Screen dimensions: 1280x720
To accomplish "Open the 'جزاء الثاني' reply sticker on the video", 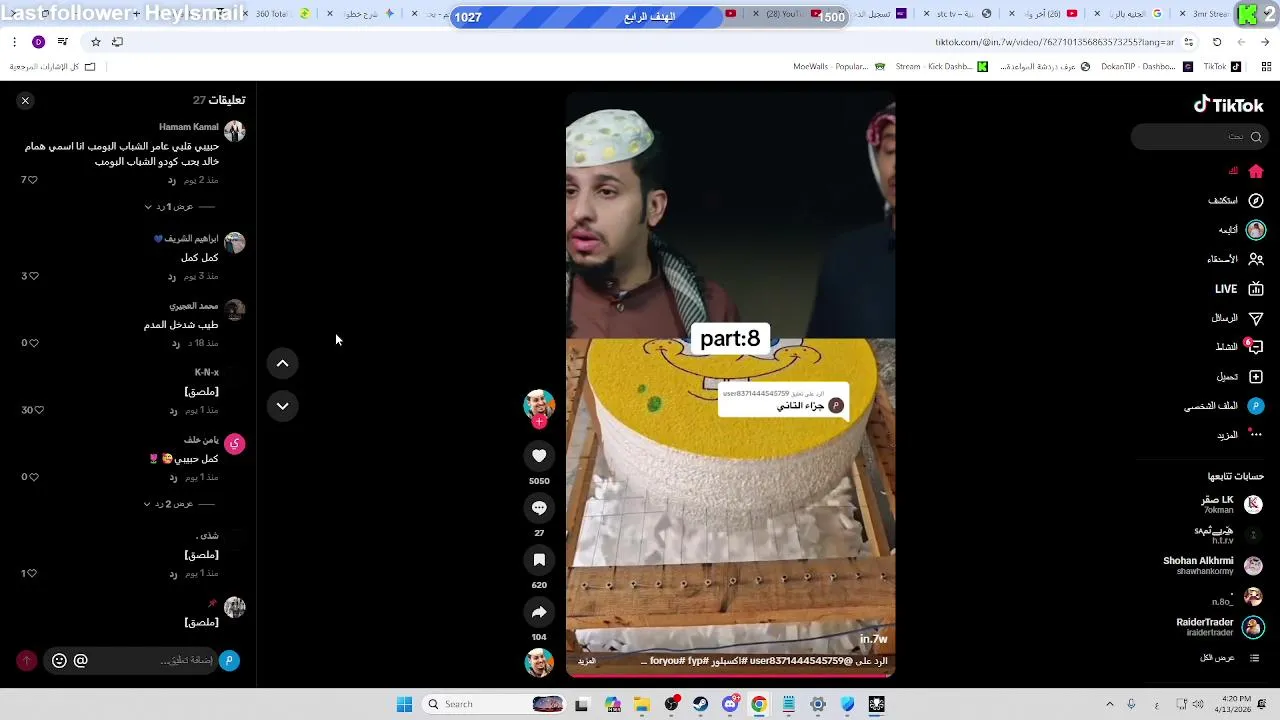I will 783,401.
